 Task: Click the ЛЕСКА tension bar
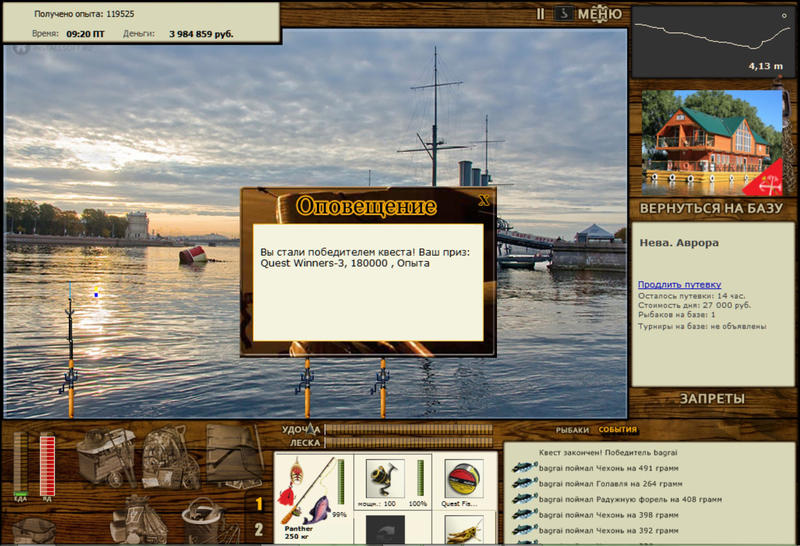point(408,442)
